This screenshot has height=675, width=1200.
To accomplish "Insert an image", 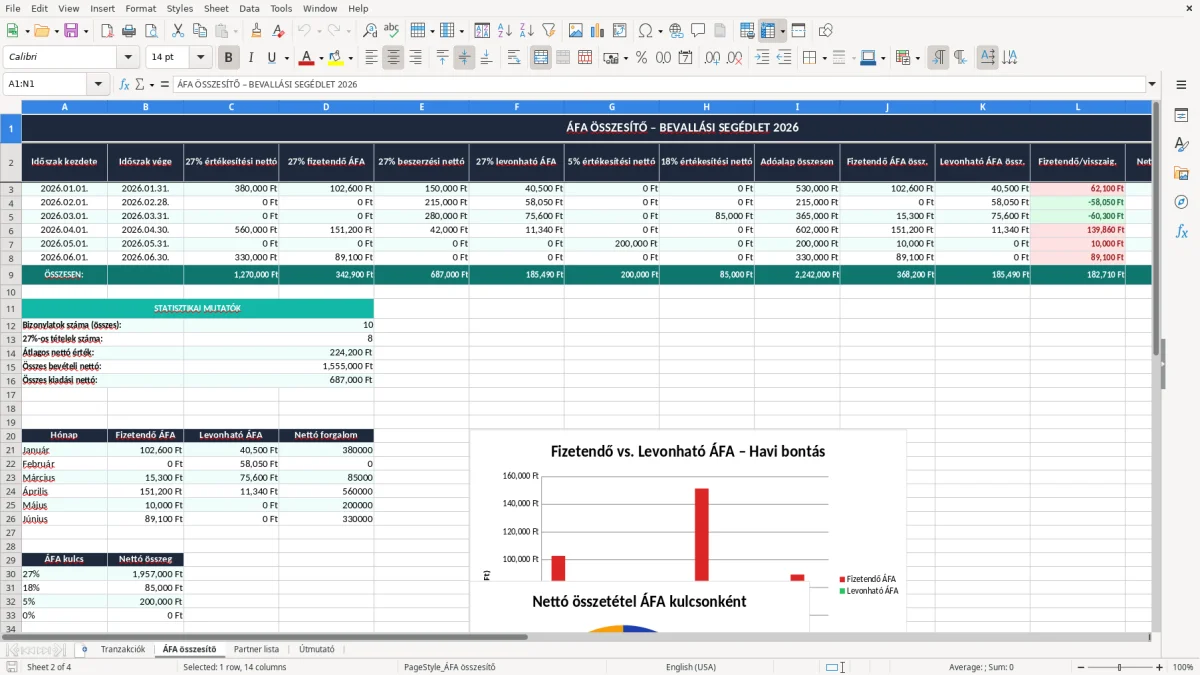I will [x=576, y=31].
